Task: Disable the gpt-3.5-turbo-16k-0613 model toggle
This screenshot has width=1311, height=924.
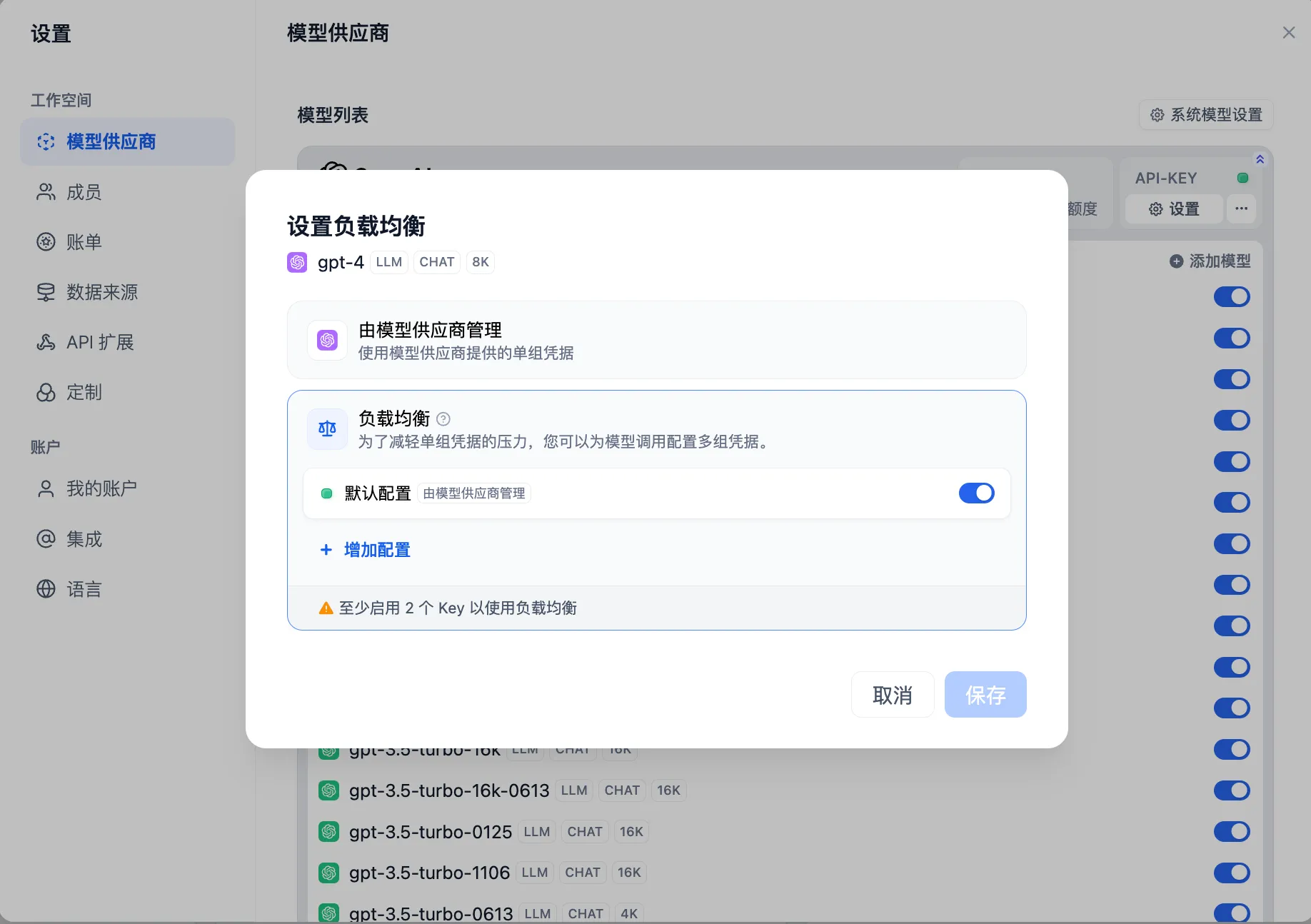Action: 1231,790
